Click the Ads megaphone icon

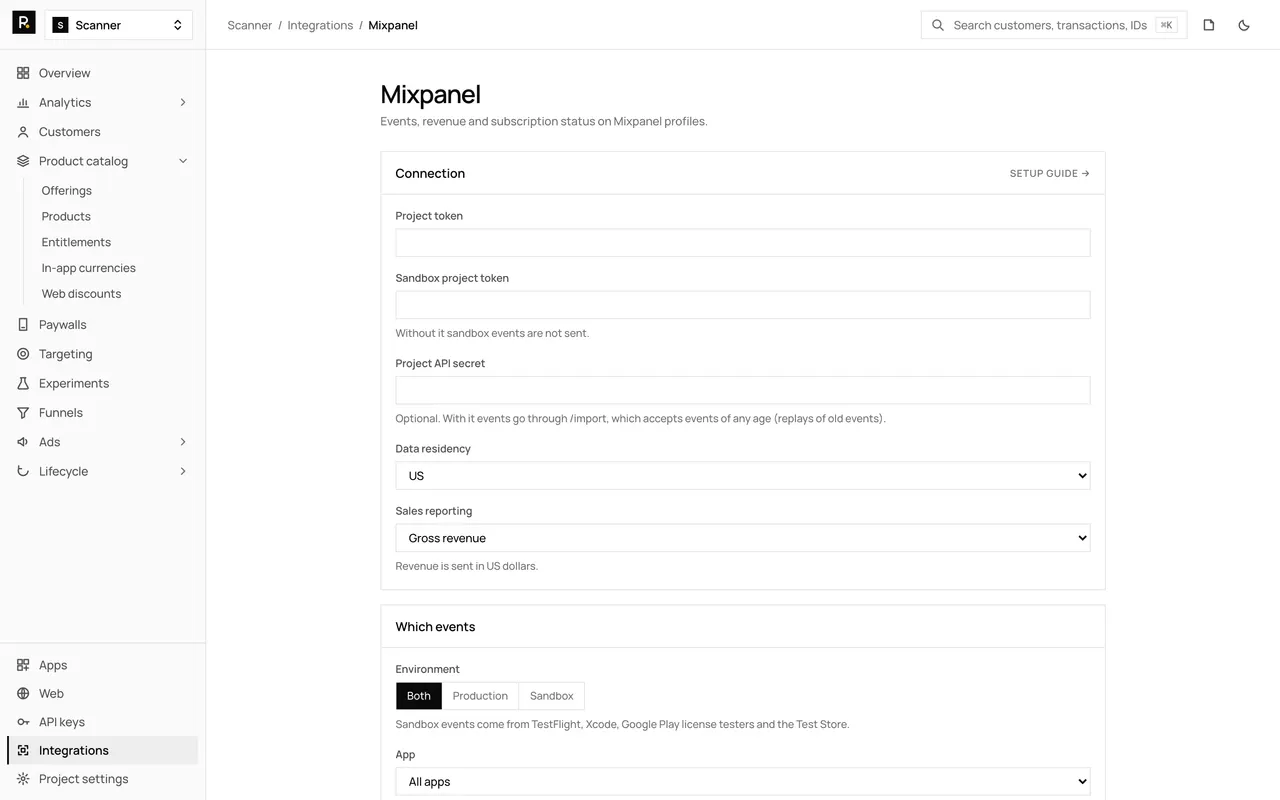pyautogui.click(x=23, y=442)
